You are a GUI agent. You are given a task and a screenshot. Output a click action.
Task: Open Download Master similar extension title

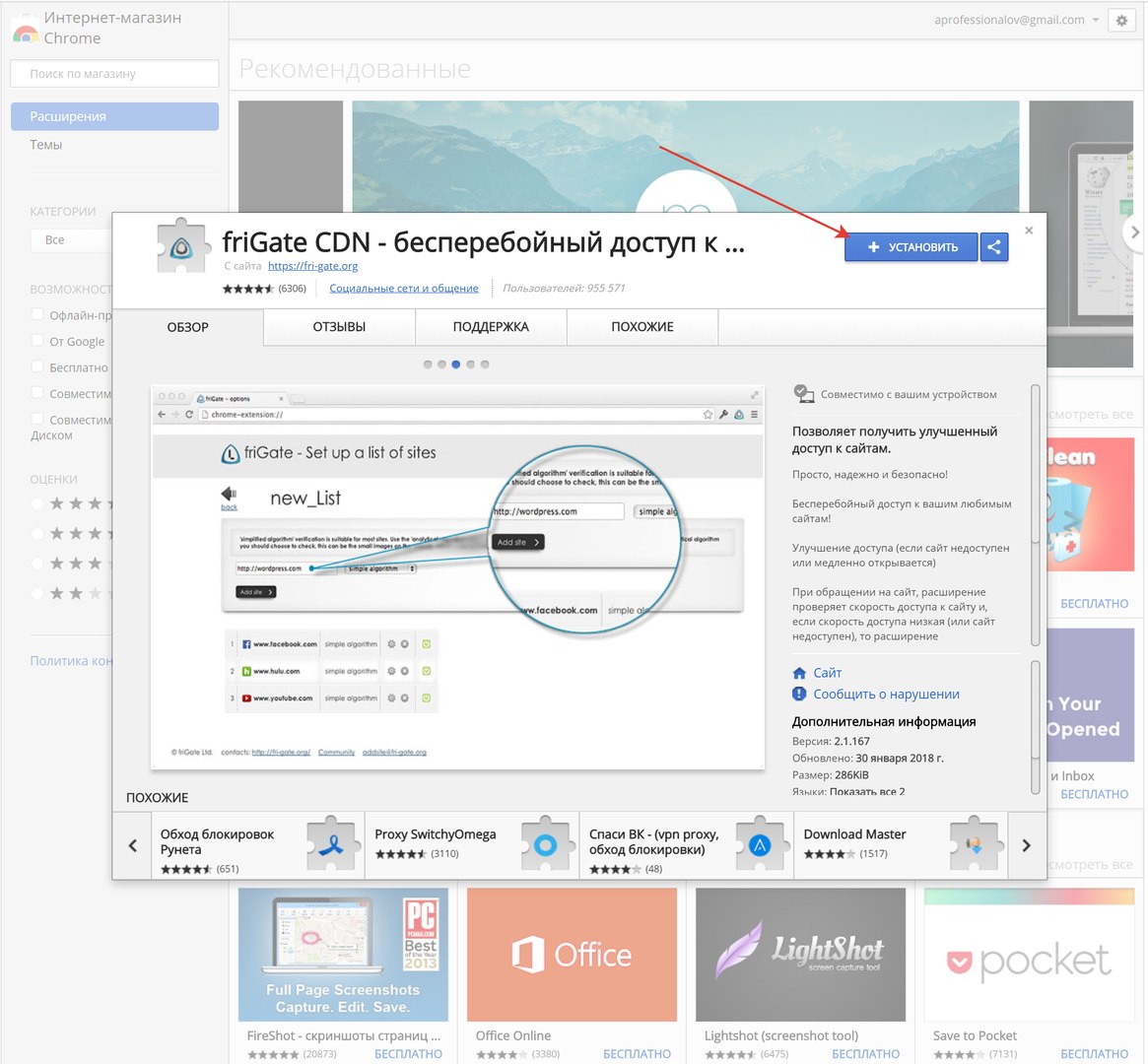coord(854,834)
